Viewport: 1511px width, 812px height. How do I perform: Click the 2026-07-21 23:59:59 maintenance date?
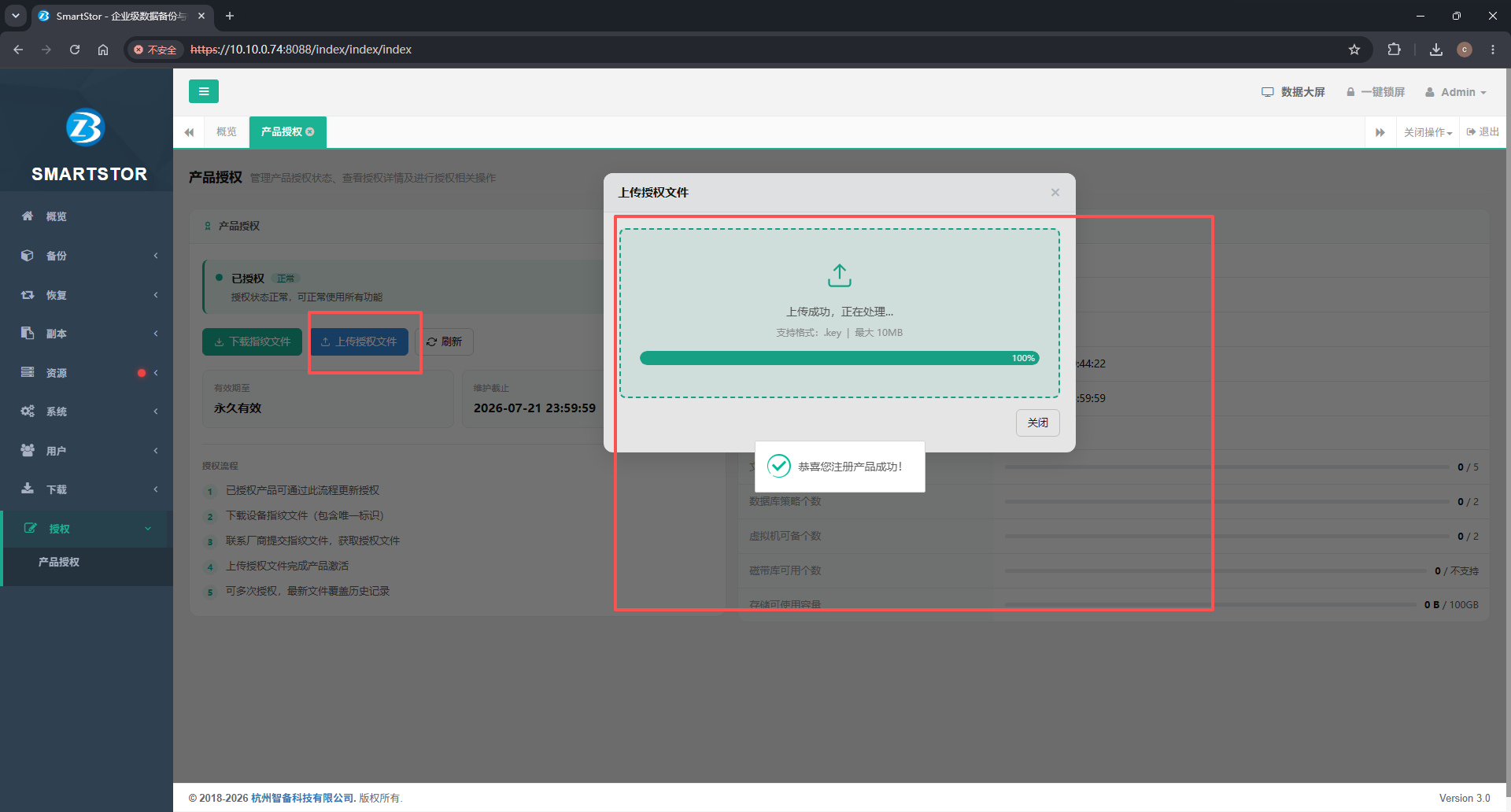point(534,408)
